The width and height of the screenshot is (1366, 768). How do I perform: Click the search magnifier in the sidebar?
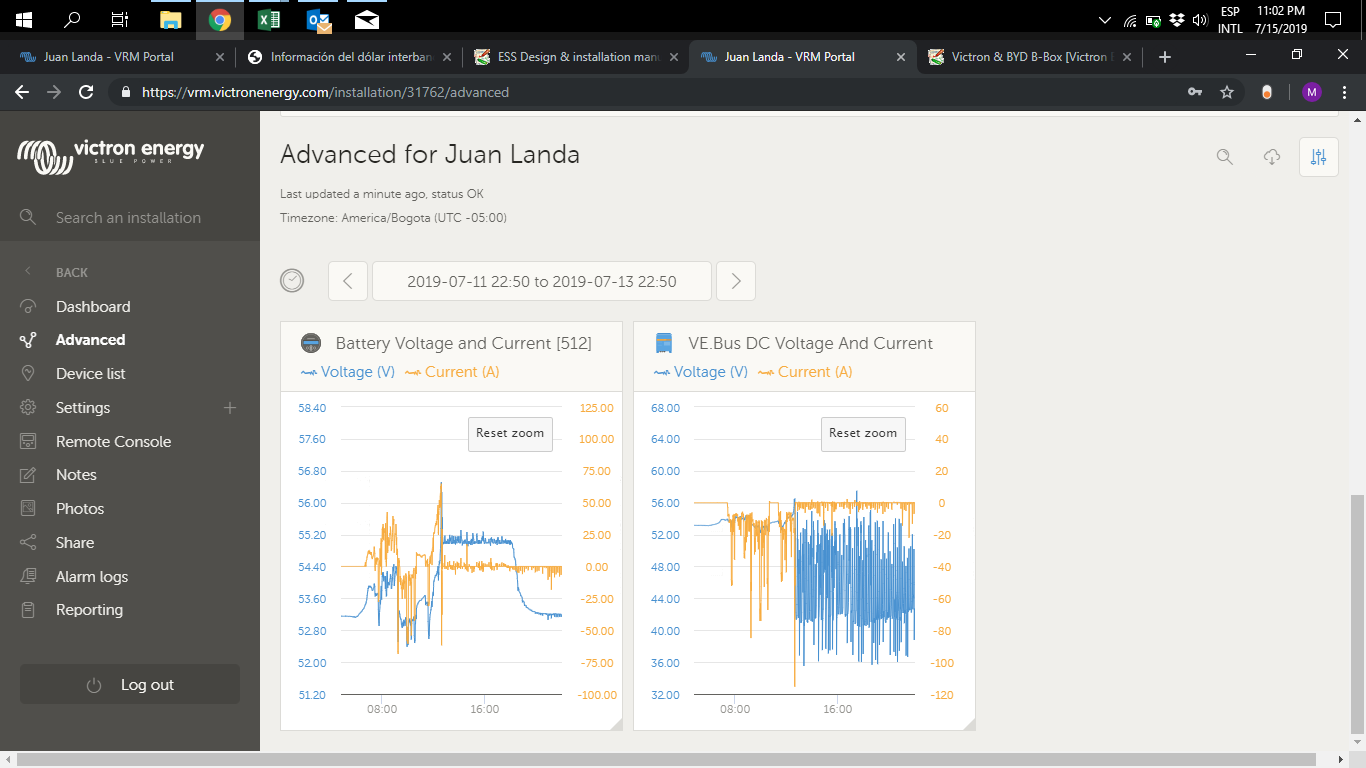[28, 217]
